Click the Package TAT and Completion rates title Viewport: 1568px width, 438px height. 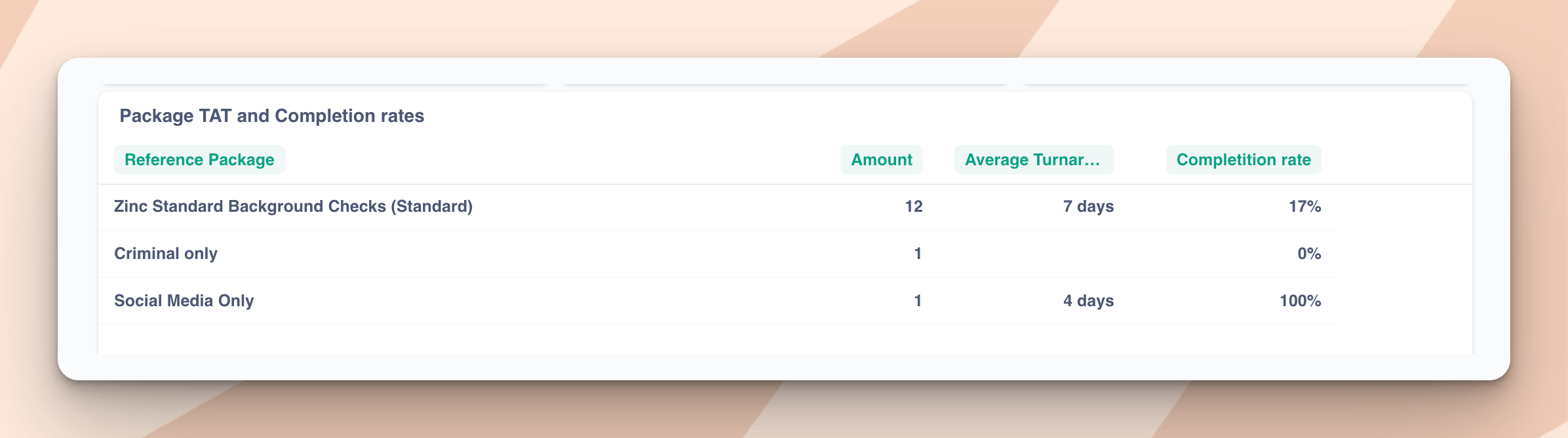(271, 116)
